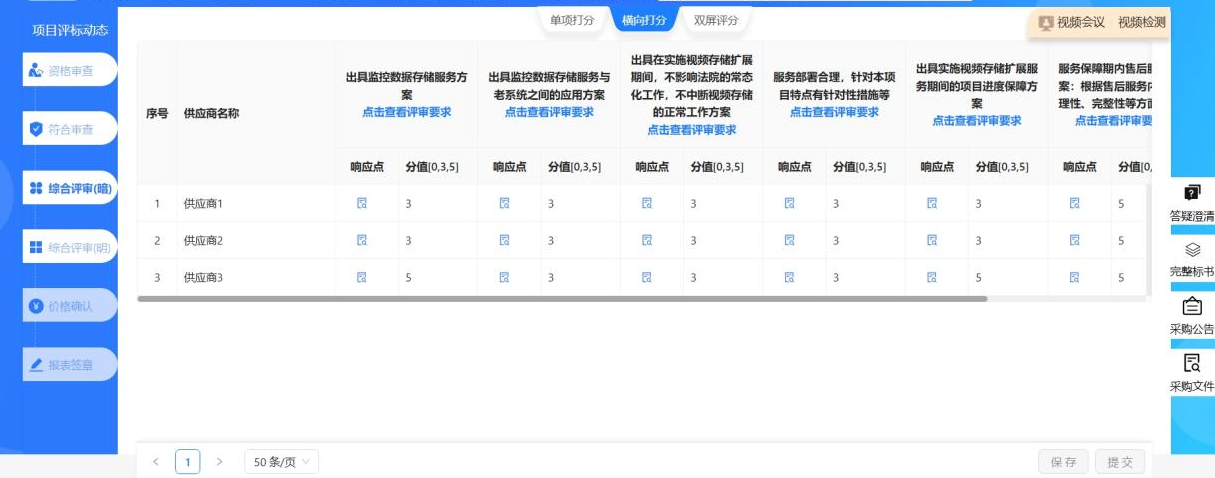
Task: Switch to 单项打分 tab
Action: pyautogui.click(x=572, y=20)
